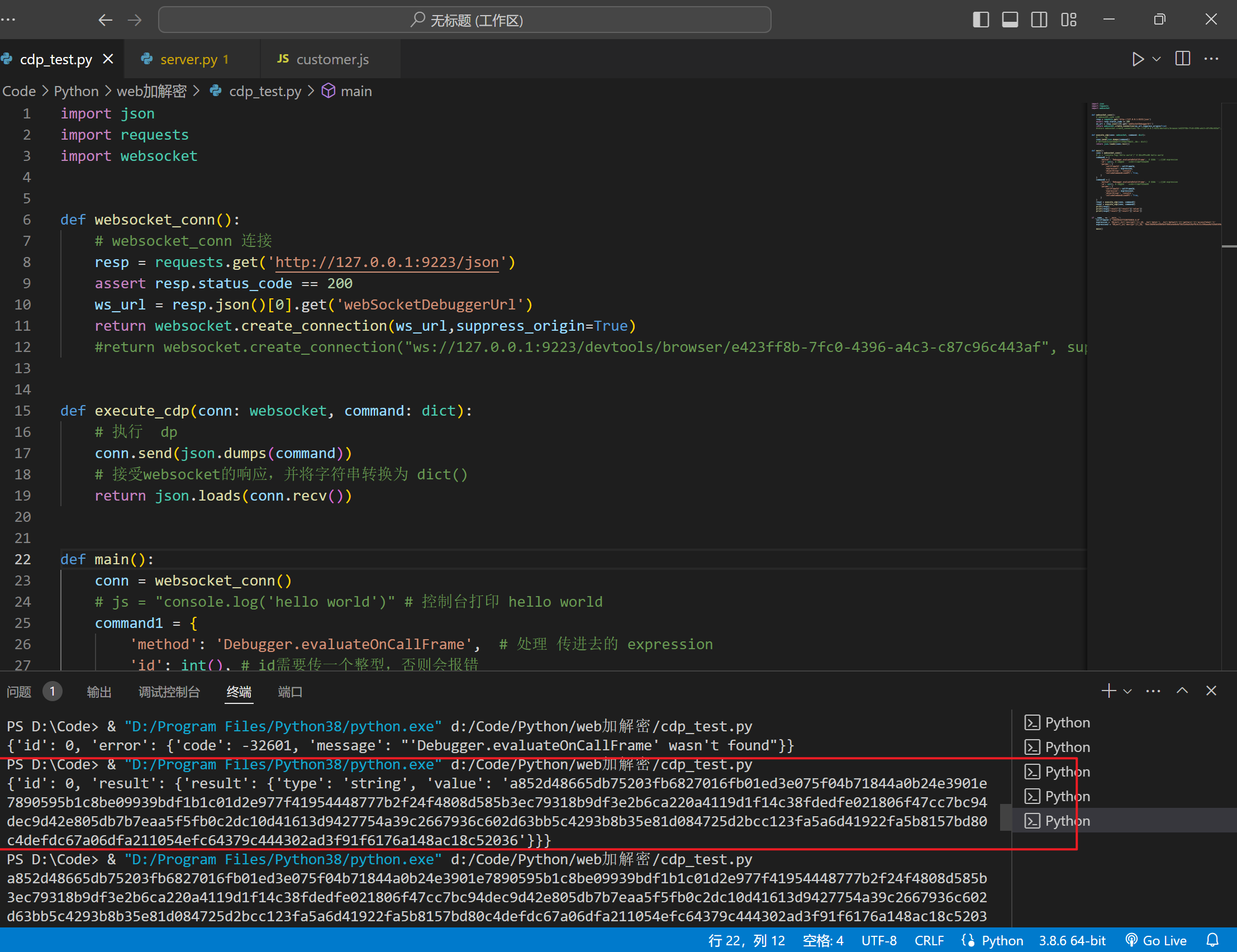Open the http://127.0.0.1:9223/json link
Viewport: 1237px width, 952px height.
coord(386,262)
